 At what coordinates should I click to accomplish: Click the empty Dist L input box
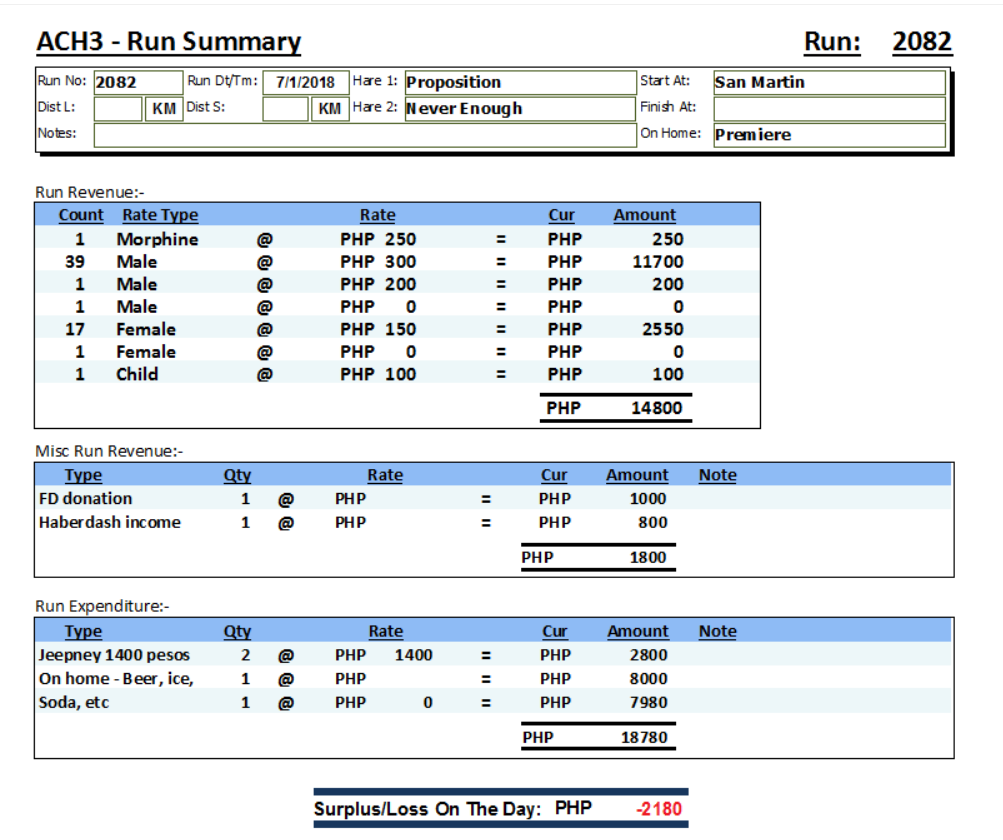(x=118, y=108)
